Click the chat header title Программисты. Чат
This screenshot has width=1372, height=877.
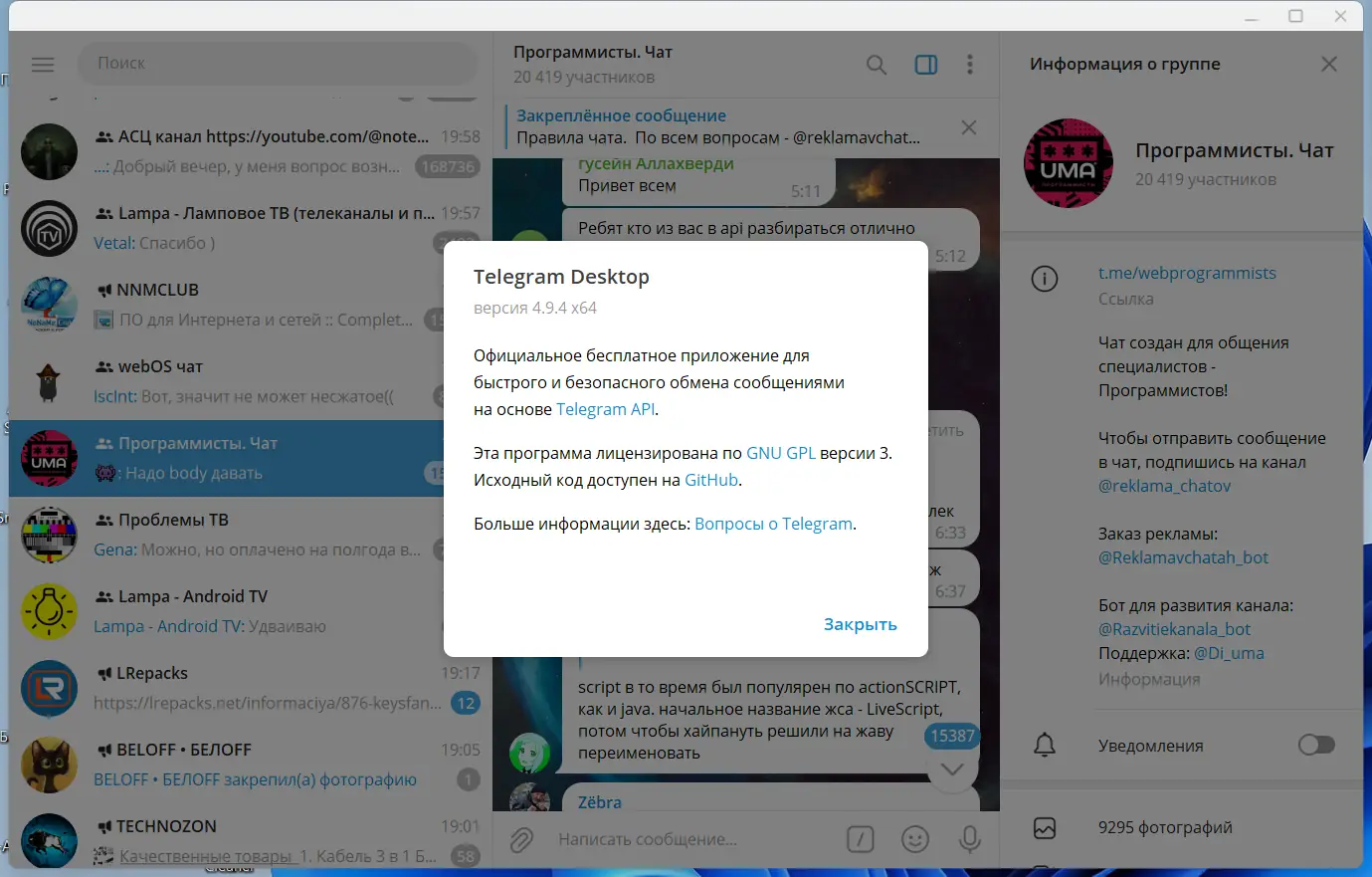(x=593, y=52)
